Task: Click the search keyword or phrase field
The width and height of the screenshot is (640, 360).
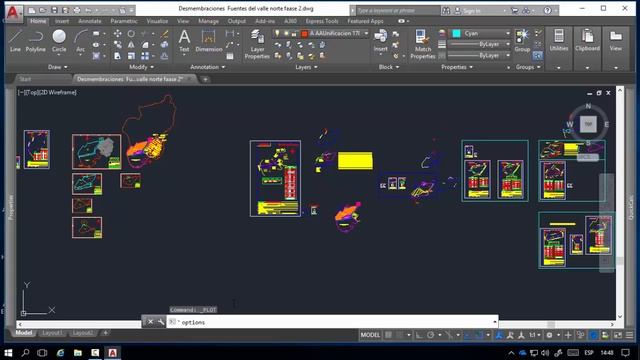Action: coord(398,11)
